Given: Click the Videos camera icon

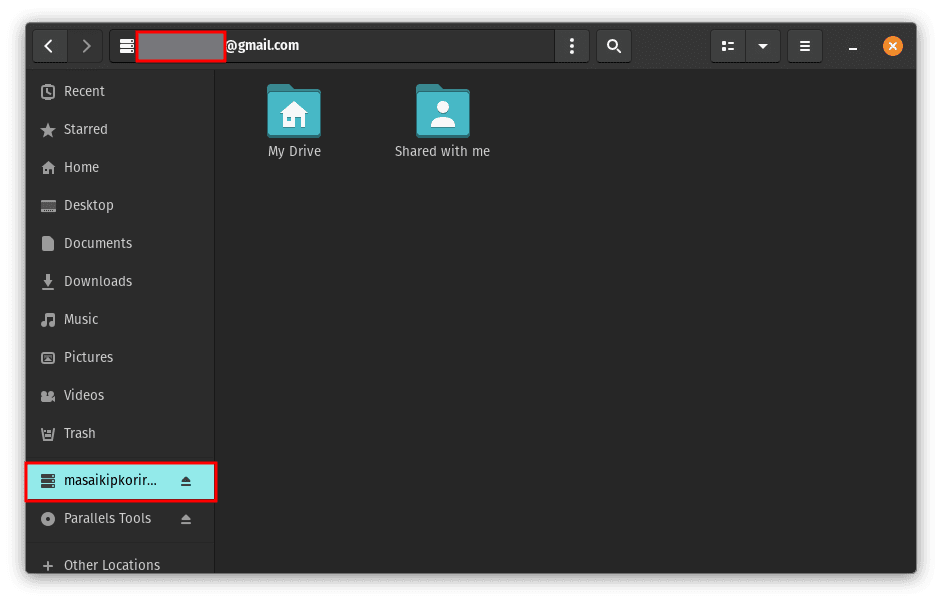Looking at the screenshot, I should coord(48,396).
